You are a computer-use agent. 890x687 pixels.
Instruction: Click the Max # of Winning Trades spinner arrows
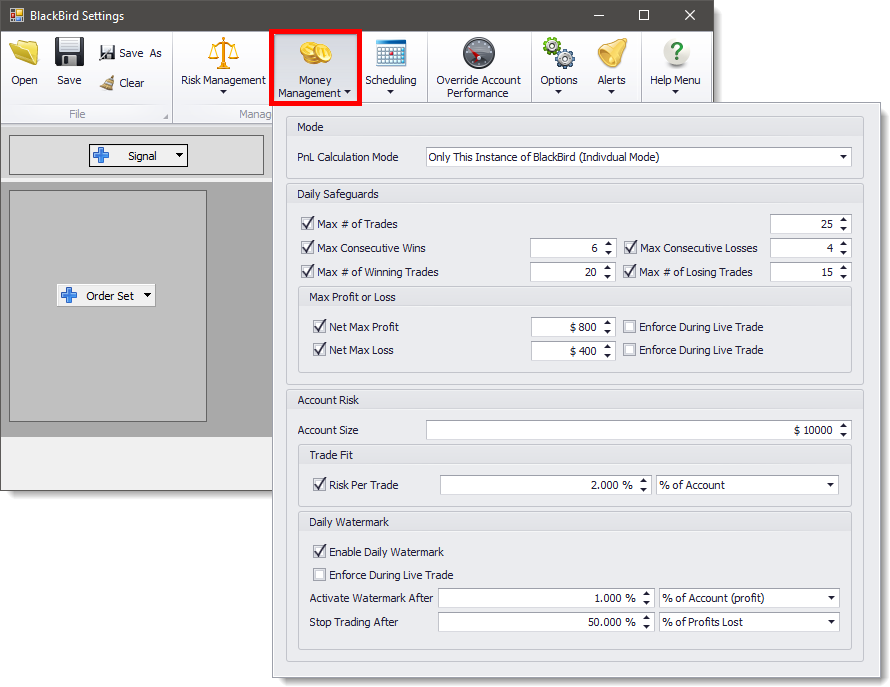[608, 272]
